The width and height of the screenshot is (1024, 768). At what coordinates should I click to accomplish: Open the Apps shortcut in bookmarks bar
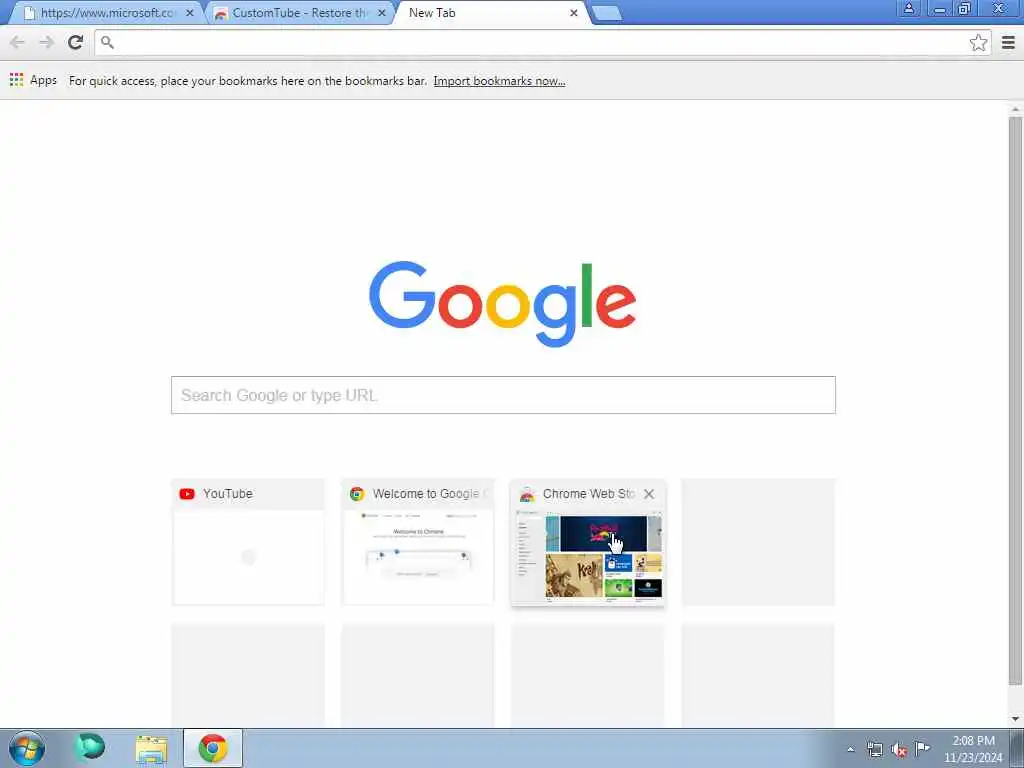click(x=33, y=80)
